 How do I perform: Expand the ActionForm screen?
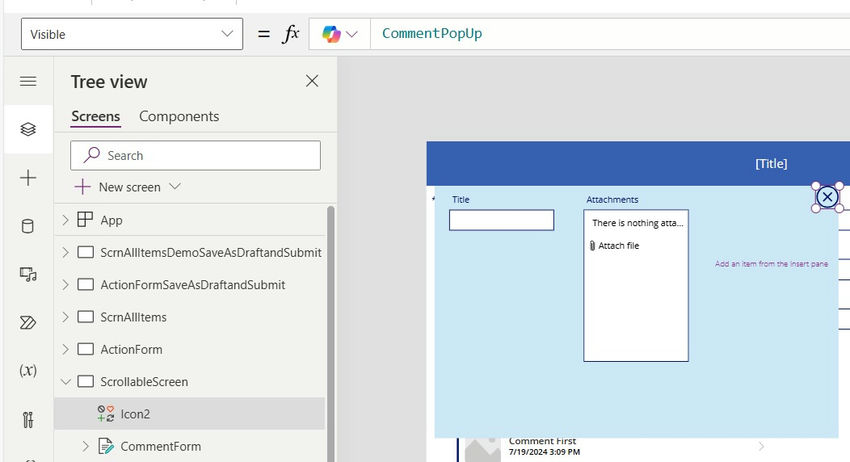66,349
